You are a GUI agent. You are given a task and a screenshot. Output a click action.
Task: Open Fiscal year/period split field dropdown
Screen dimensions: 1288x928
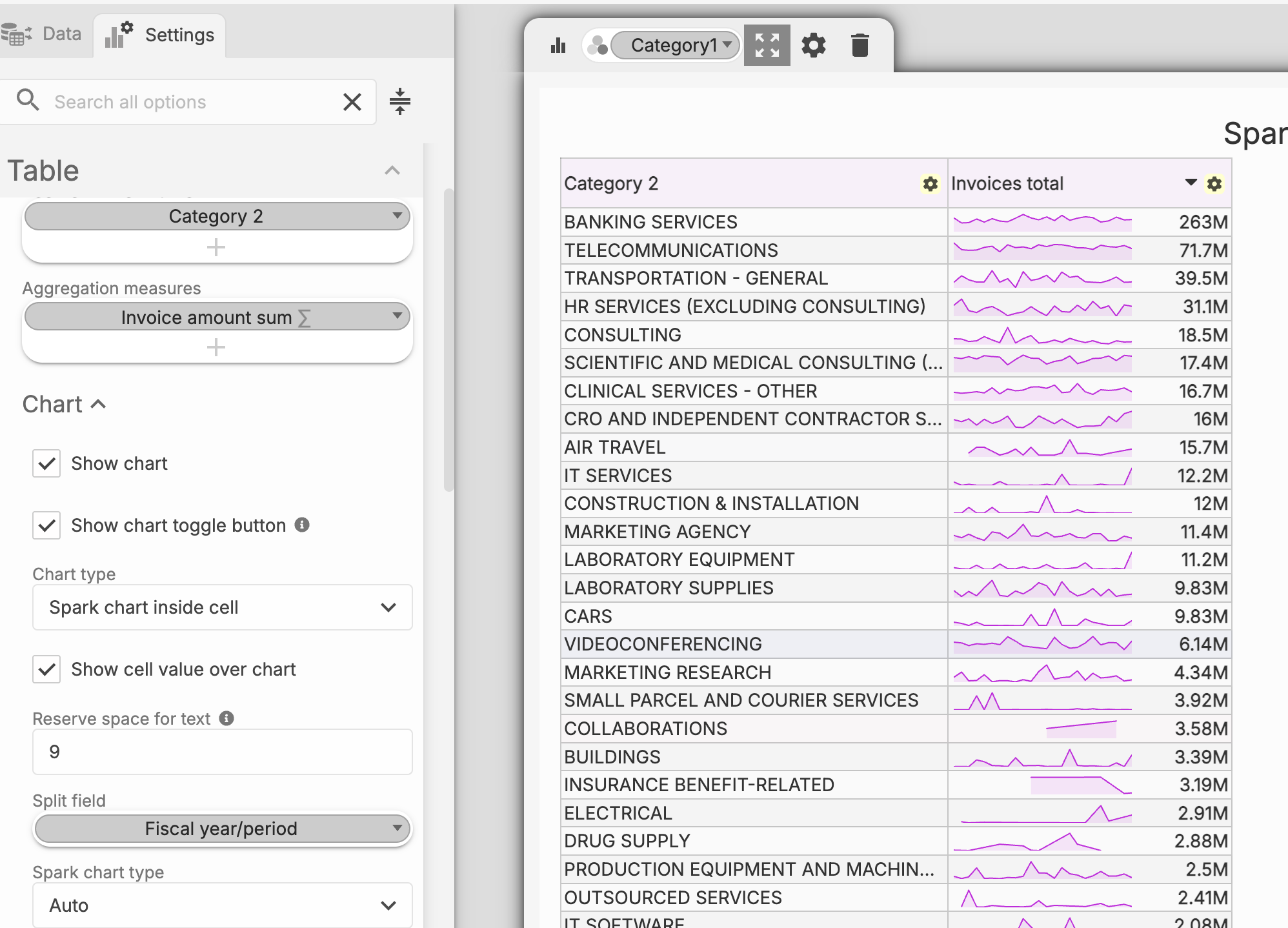pos(222,829)
